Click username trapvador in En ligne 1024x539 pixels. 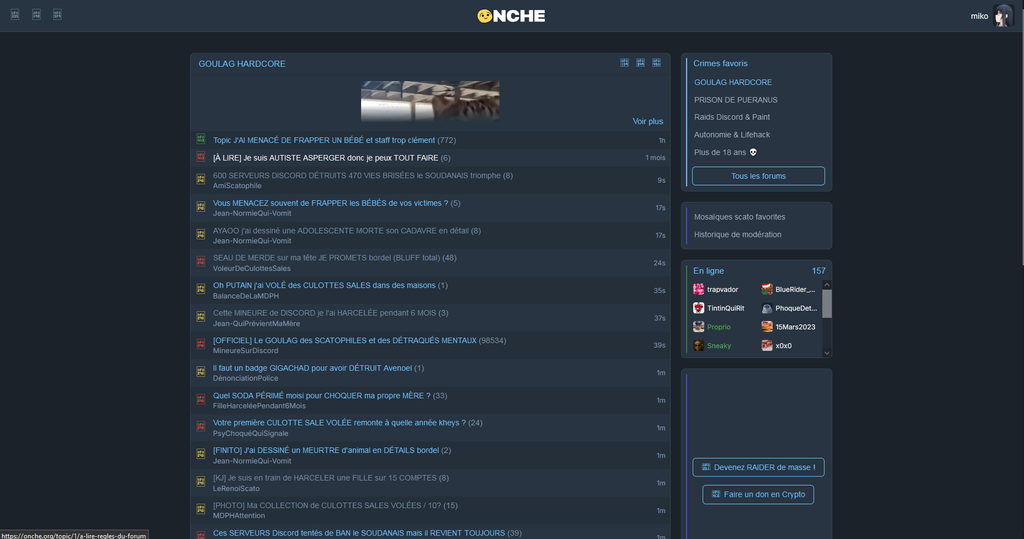pyautogui.click(x=722, y=289)
